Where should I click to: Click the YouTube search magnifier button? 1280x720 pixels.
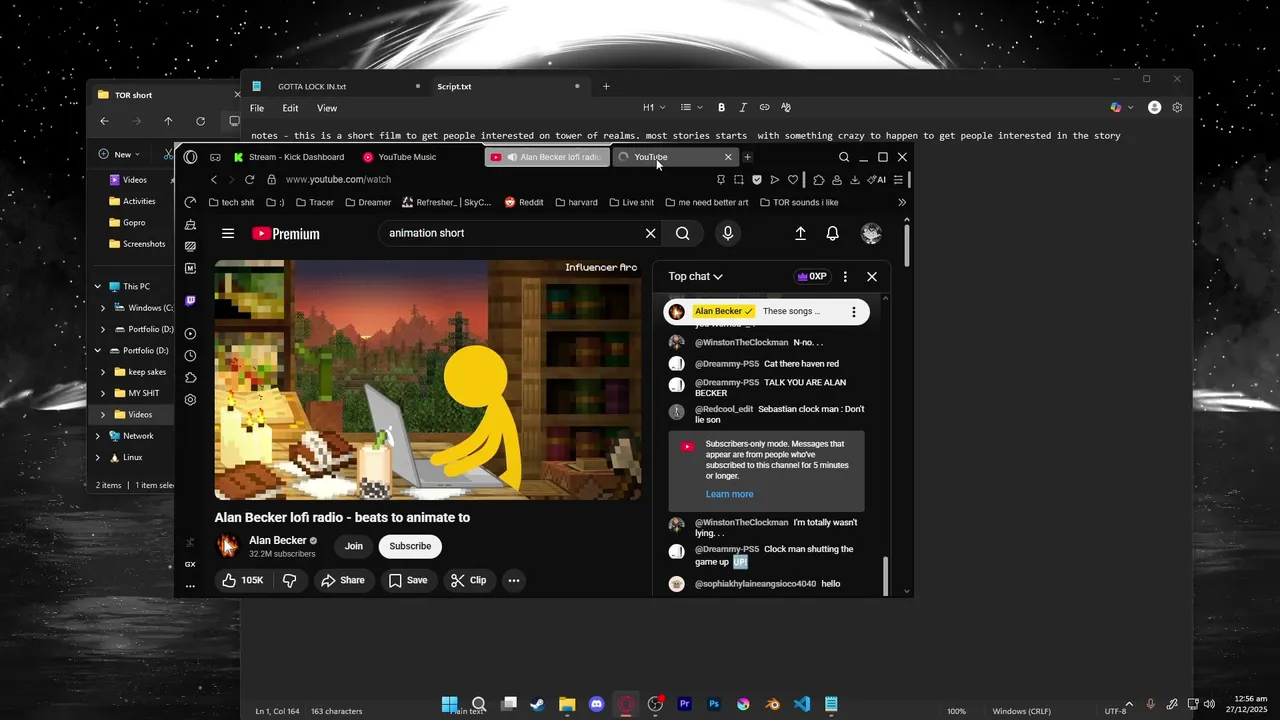682,233
